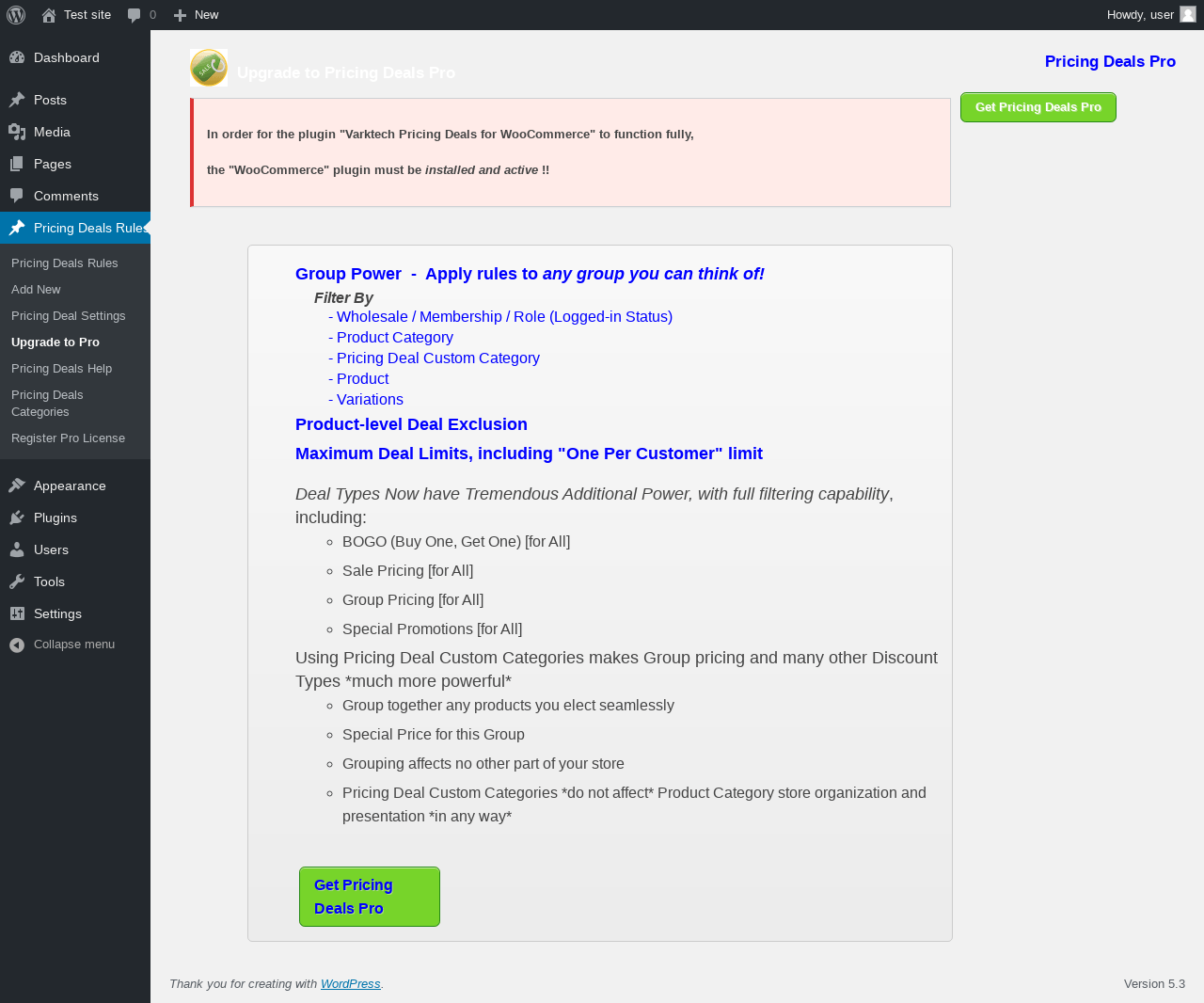Viewport: 1204px width, 1003px height.
Task: Click the Plugins plug icon
Action: click(x=17, y=517)
